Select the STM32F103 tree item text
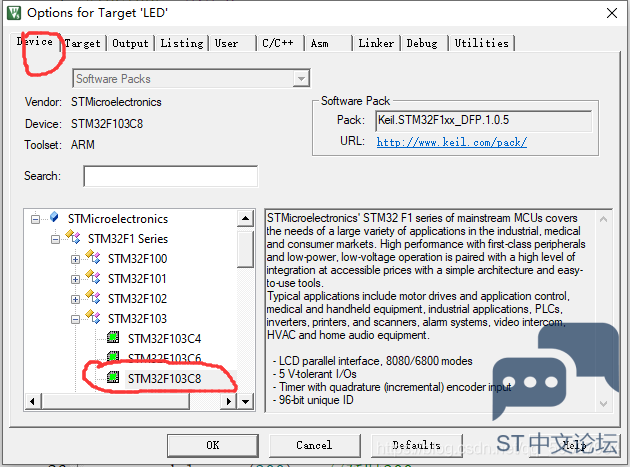This screenshot has height=467, width=630. (137, 319)
